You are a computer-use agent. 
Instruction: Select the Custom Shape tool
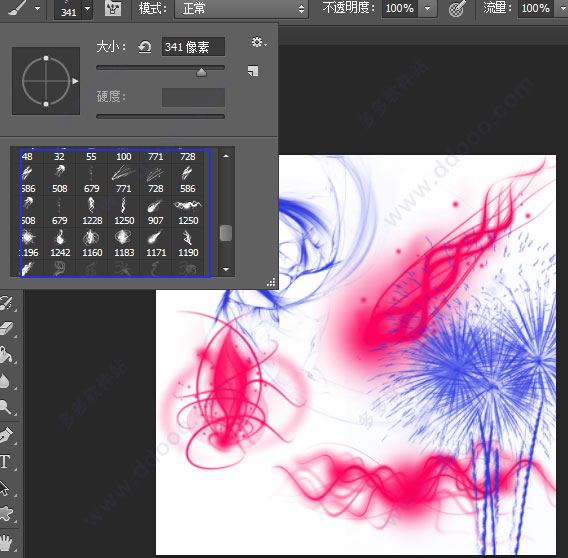(7, 514)
